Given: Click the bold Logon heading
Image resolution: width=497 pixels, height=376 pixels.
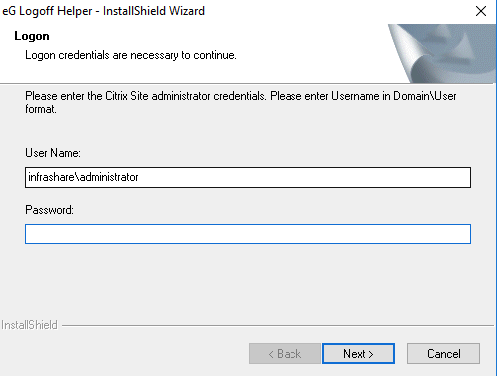Looking at the screenshot, I should click(32, 36).
